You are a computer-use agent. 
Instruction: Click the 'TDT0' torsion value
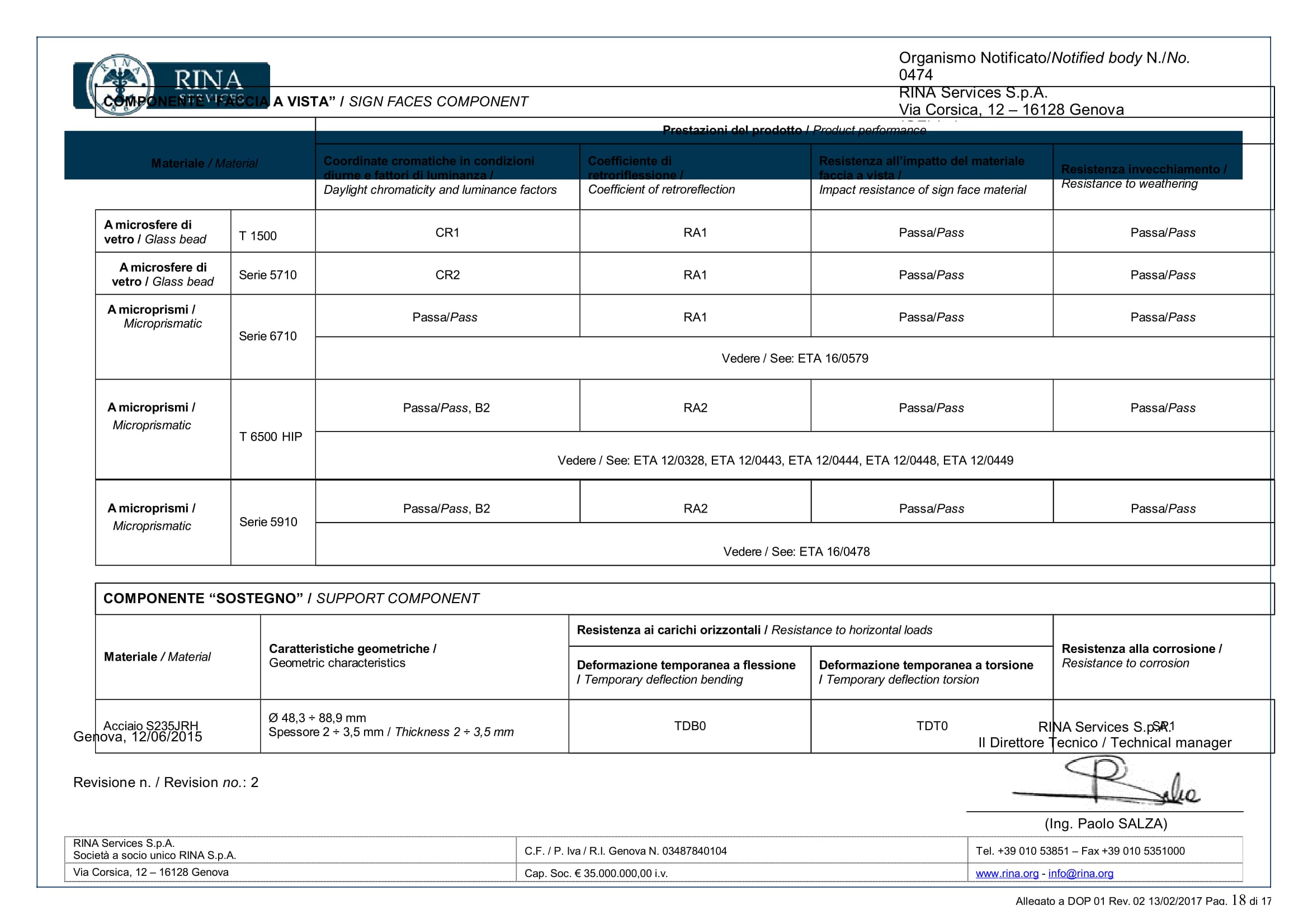point(932,726)
